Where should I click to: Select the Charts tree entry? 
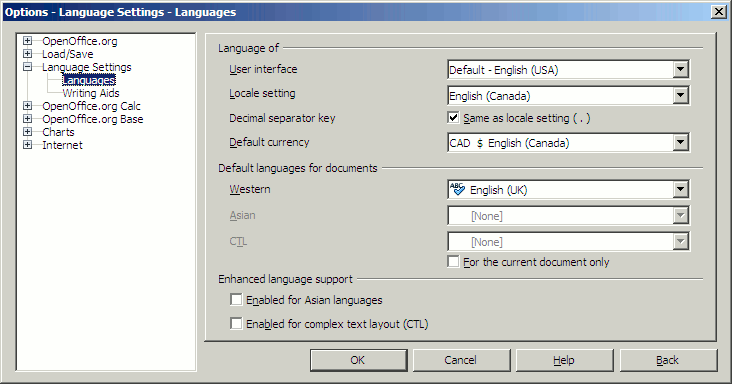click(58, 133)
